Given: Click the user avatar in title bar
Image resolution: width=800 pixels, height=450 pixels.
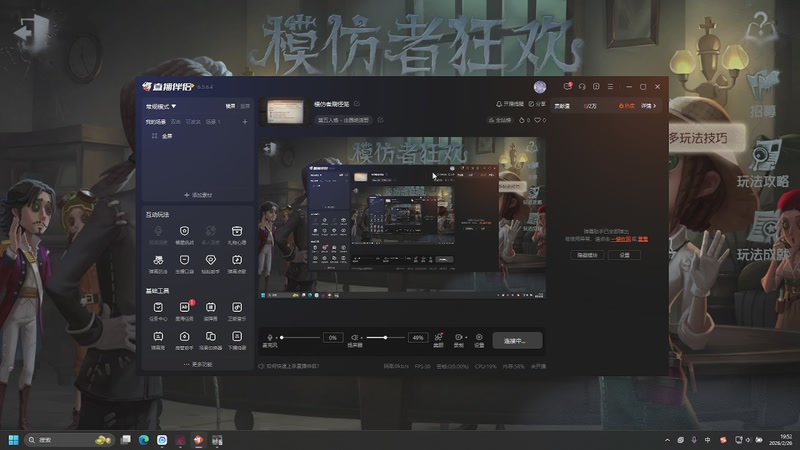Looking at the screenshot, I should 540,87.
